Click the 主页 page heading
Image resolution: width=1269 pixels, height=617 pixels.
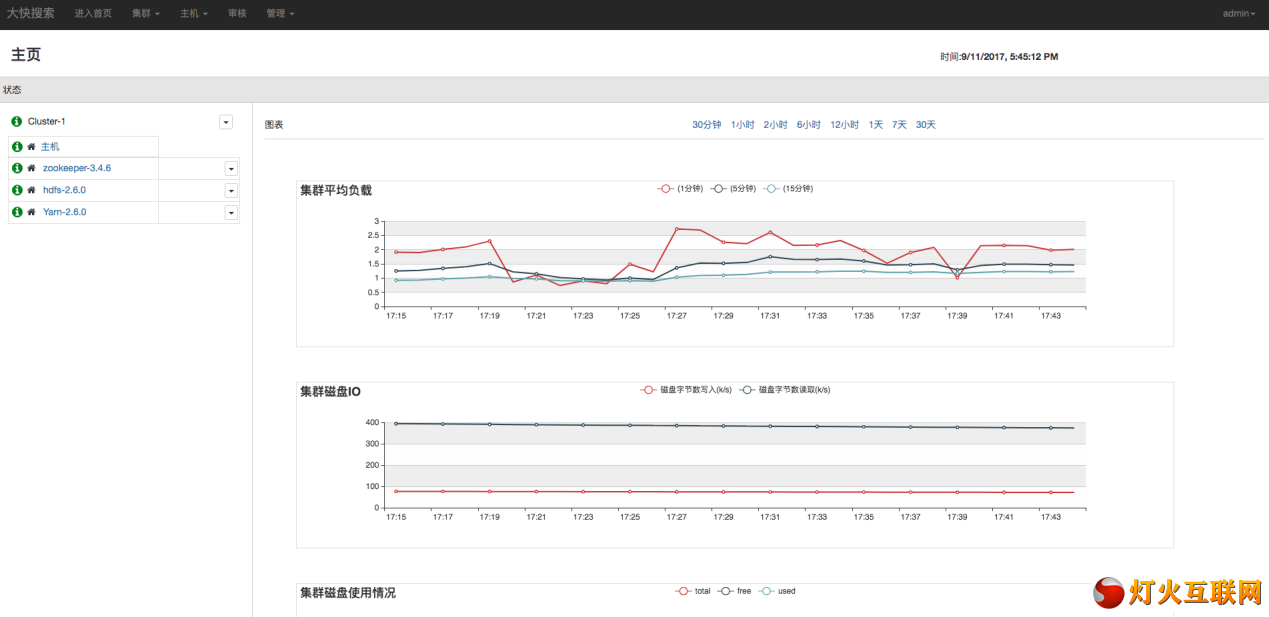coord(26,55)
